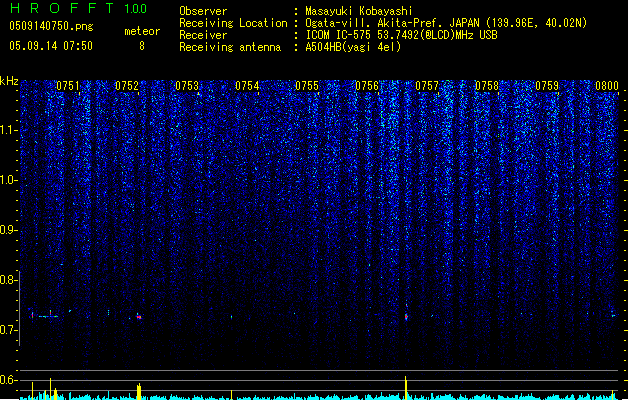
Task: Click the 0755 time marker
Action: [307, 86]
